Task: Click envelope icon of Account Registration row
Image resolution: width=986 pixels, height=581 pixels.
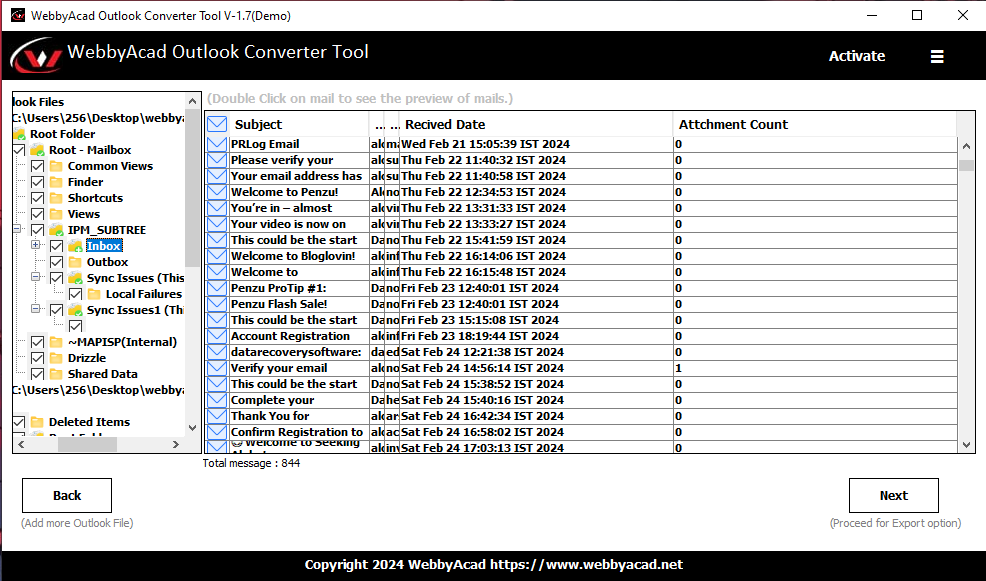Action: click(x=217, y=336)
